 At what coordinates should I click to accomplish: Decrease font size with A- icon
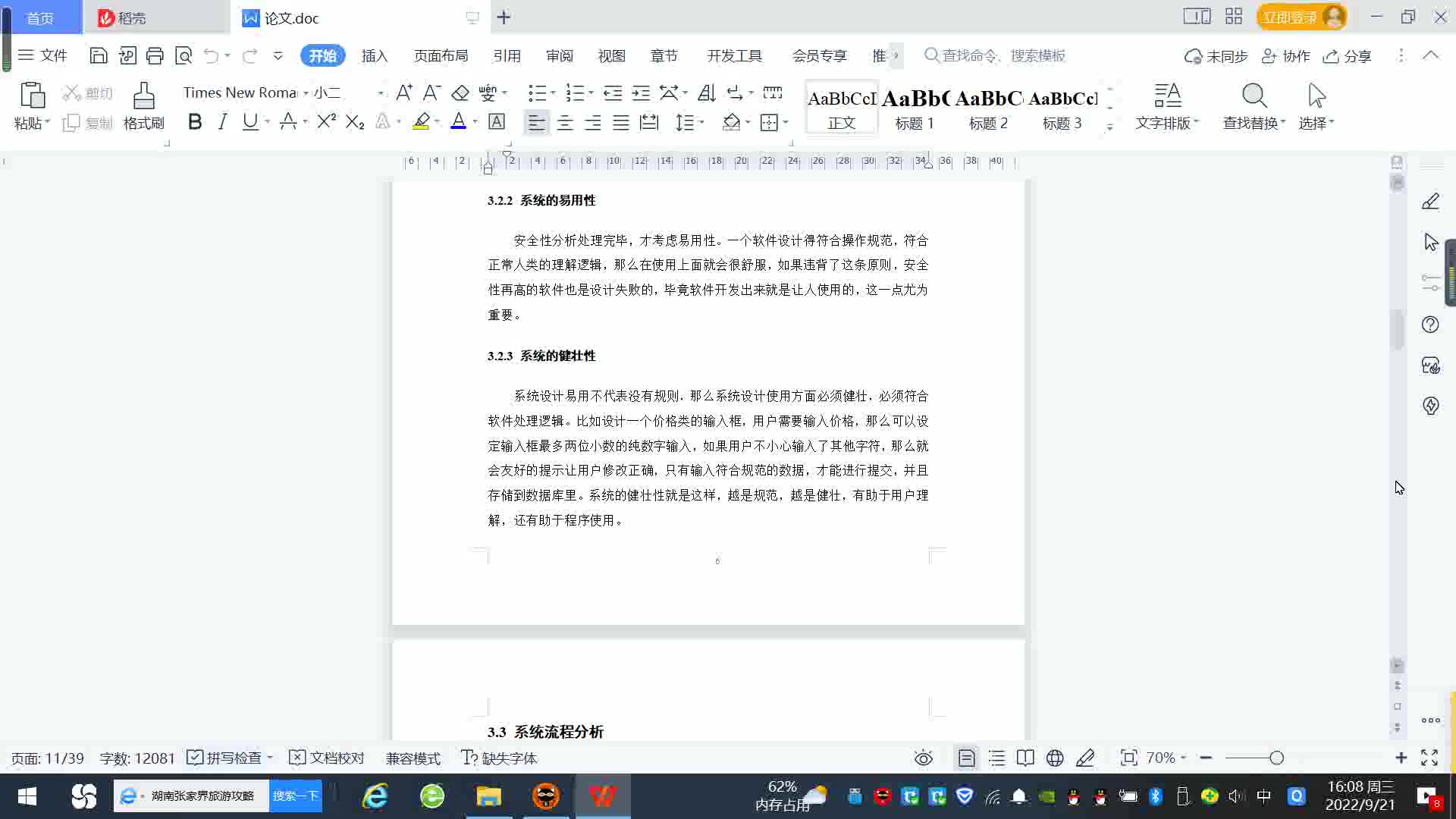[431, 93]
